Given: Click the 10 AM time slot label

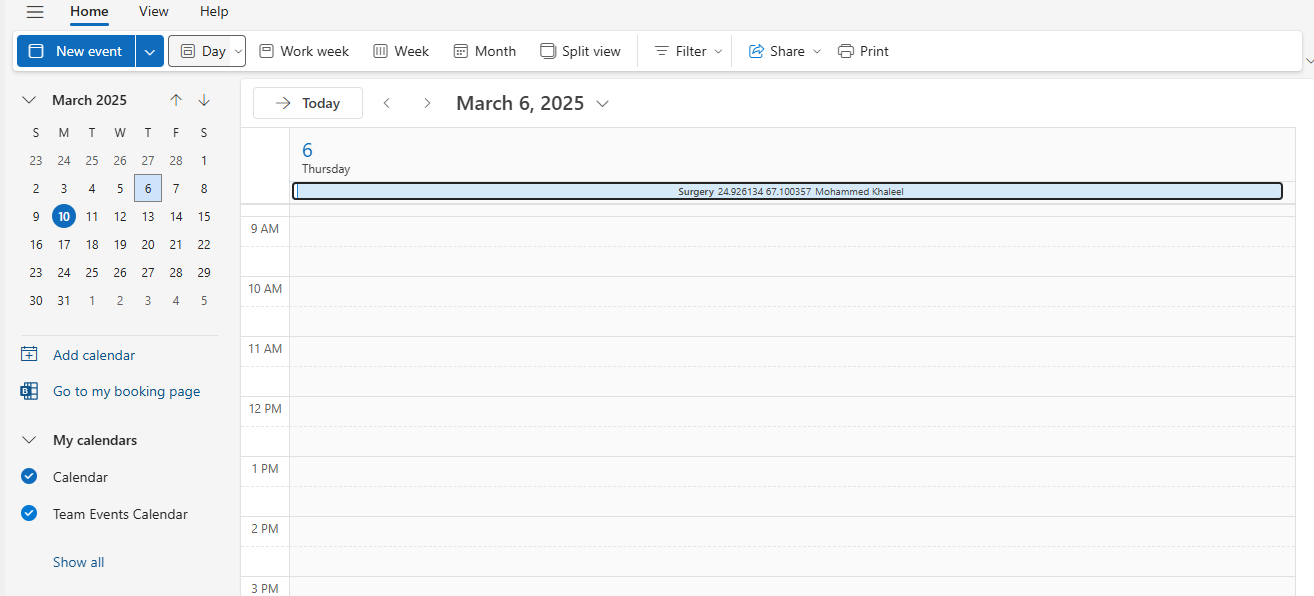Looking at the screenshot, I should (265, 289).
